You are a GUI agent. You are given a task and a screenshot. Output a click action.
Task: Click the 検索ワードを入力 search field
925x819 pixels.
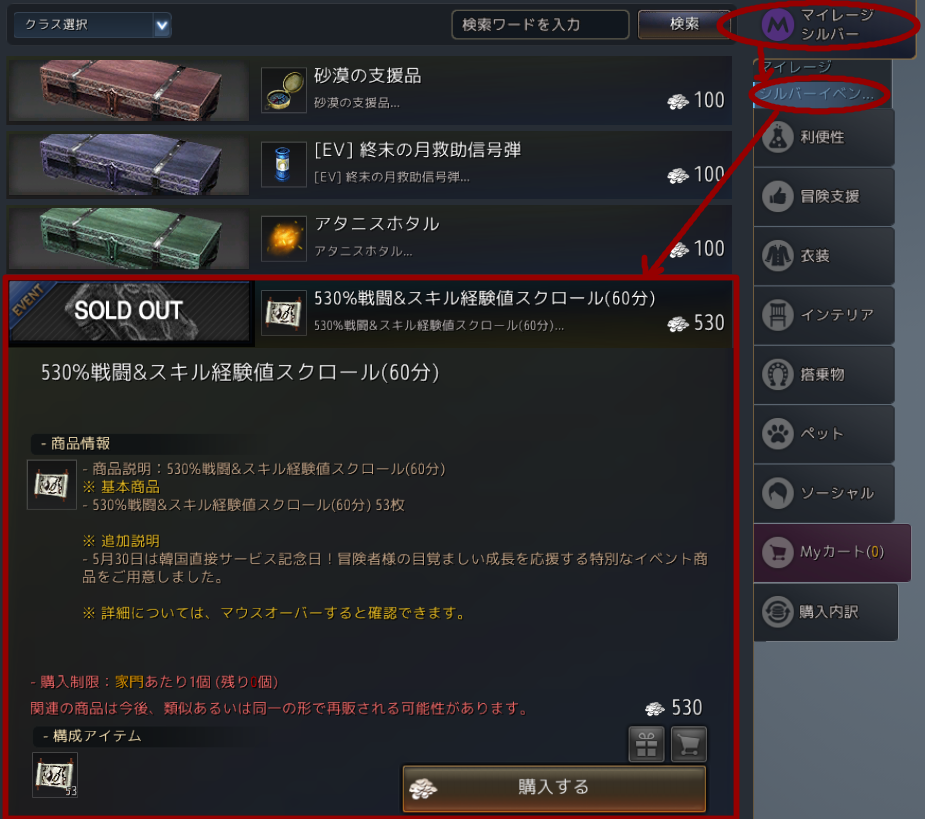540,25
